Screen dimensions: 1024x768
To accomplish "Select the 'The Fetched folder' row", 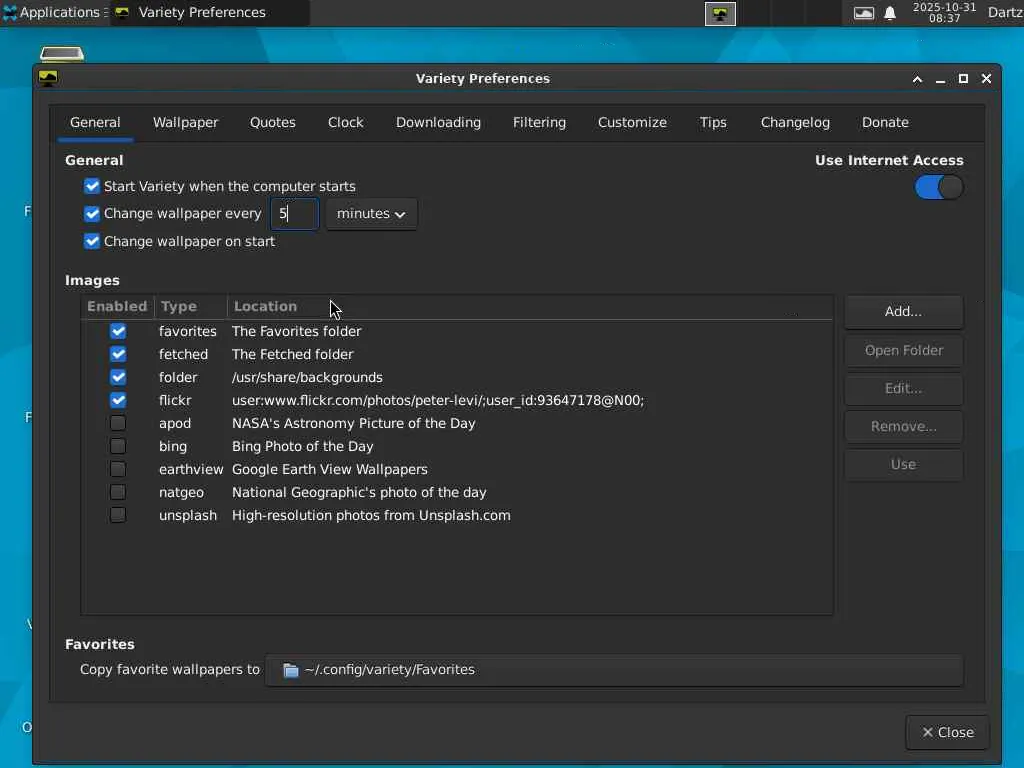I will point(457,354).
